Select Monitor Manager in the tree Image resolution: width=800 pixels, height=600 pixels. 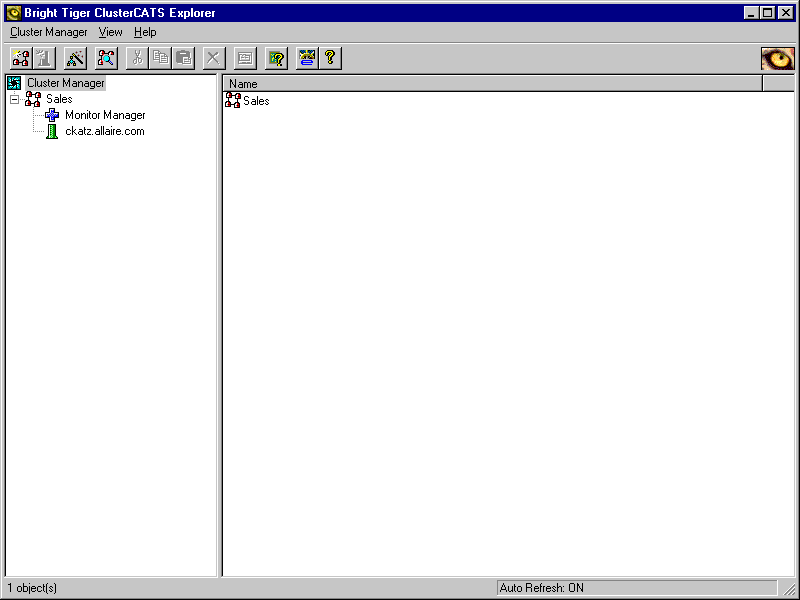(104, 115)
